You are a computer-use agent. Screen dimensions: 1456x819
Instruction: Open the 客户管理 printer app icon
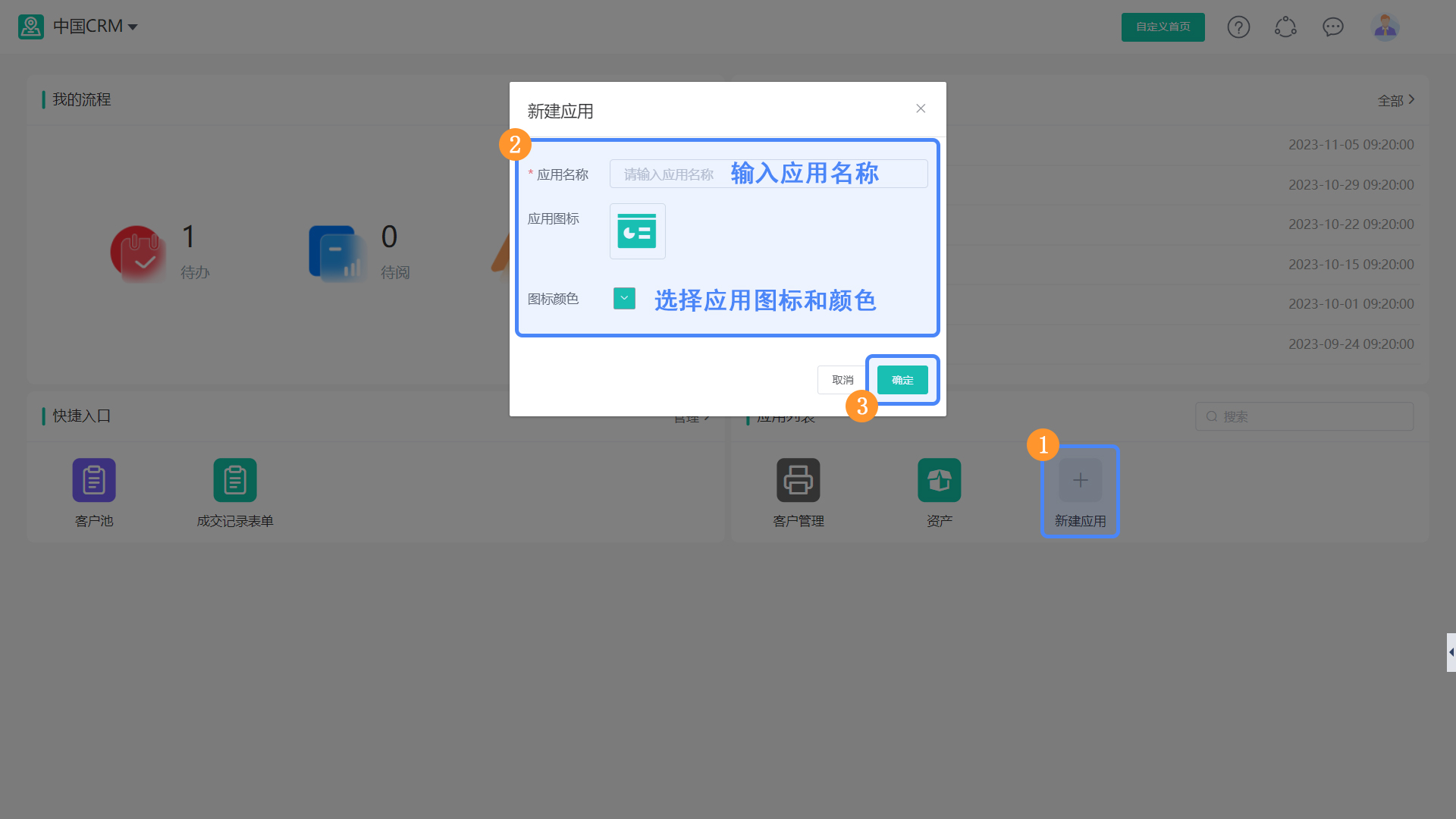(x=798, y=480)
